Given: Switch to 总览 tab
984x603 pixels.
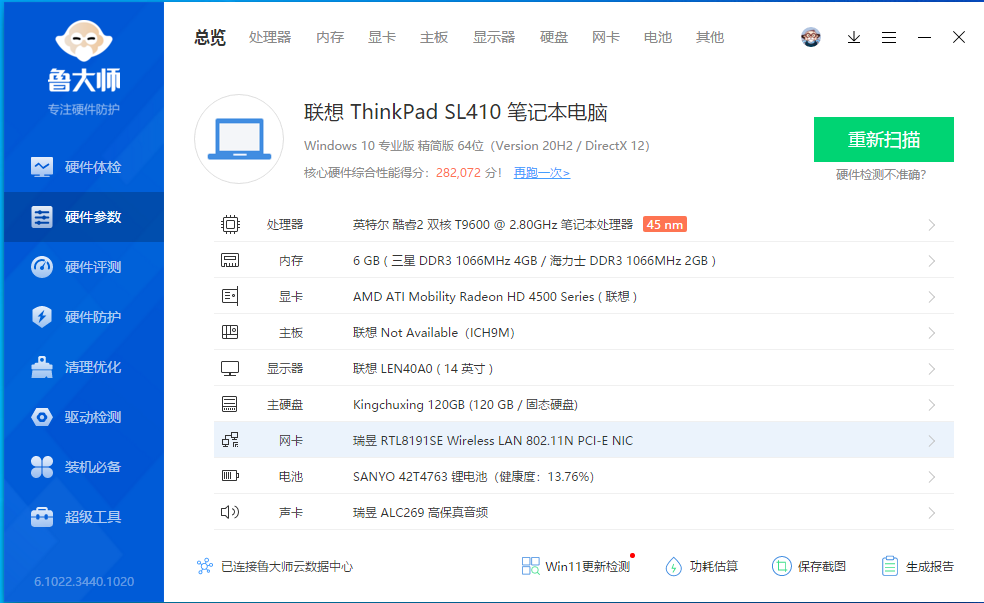Looking at the screenshot, I should click(x=210, y=38).
